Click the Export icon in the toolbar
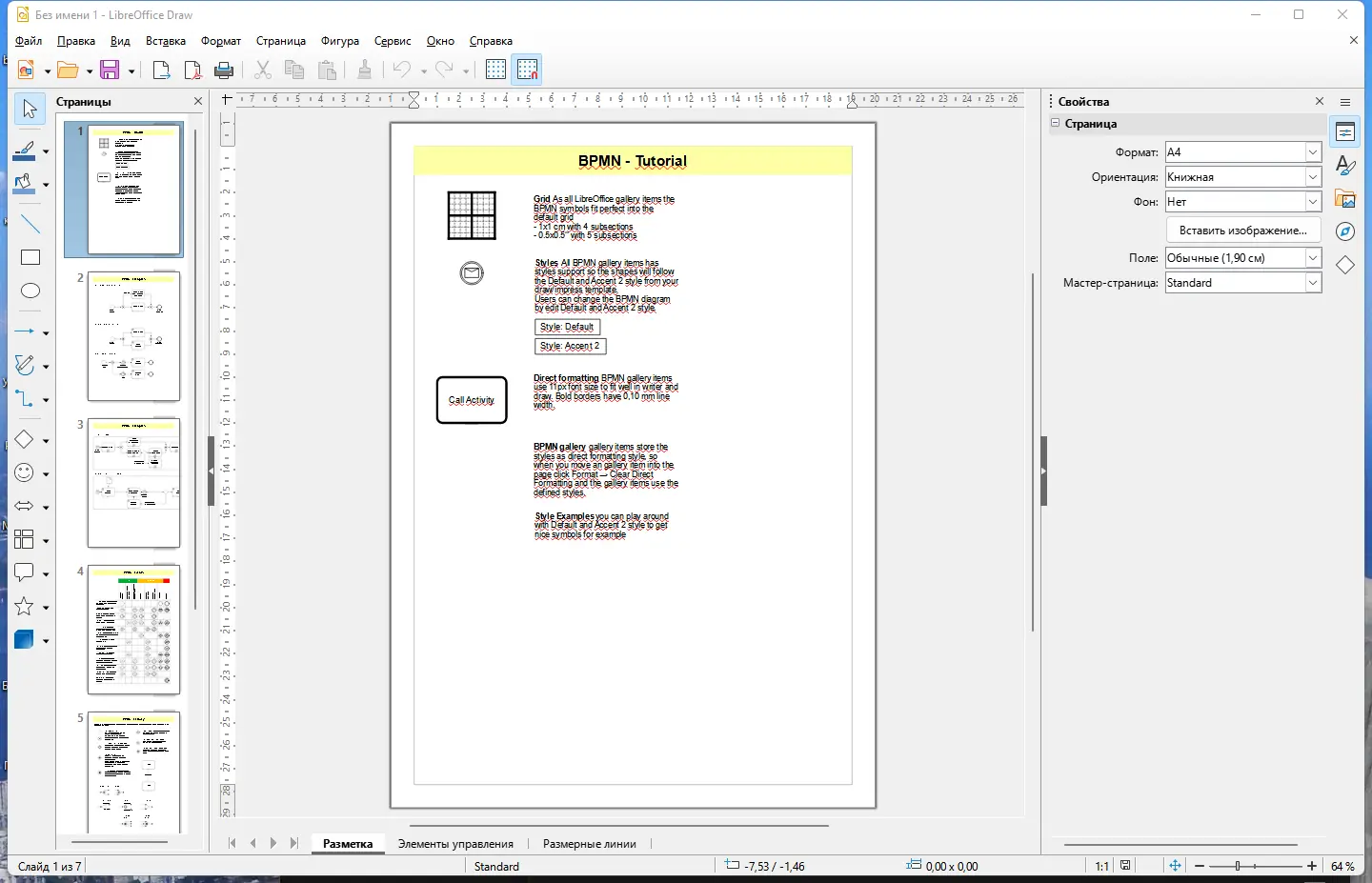This screenshot has height=883, width=1372. (x=161, y=70)
